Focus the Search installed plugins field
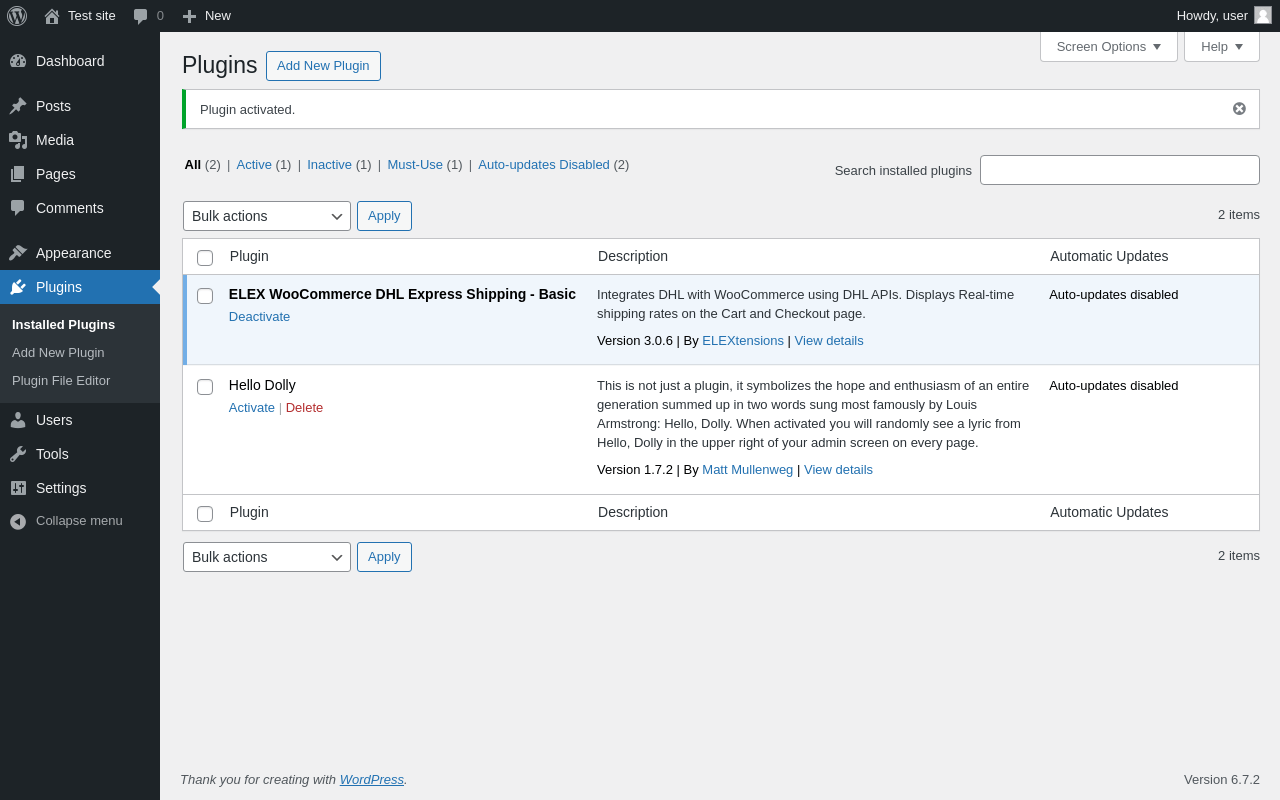The height and width of the screenshot is (800, 1280). pyautogui.click(x=1119, y=170)
